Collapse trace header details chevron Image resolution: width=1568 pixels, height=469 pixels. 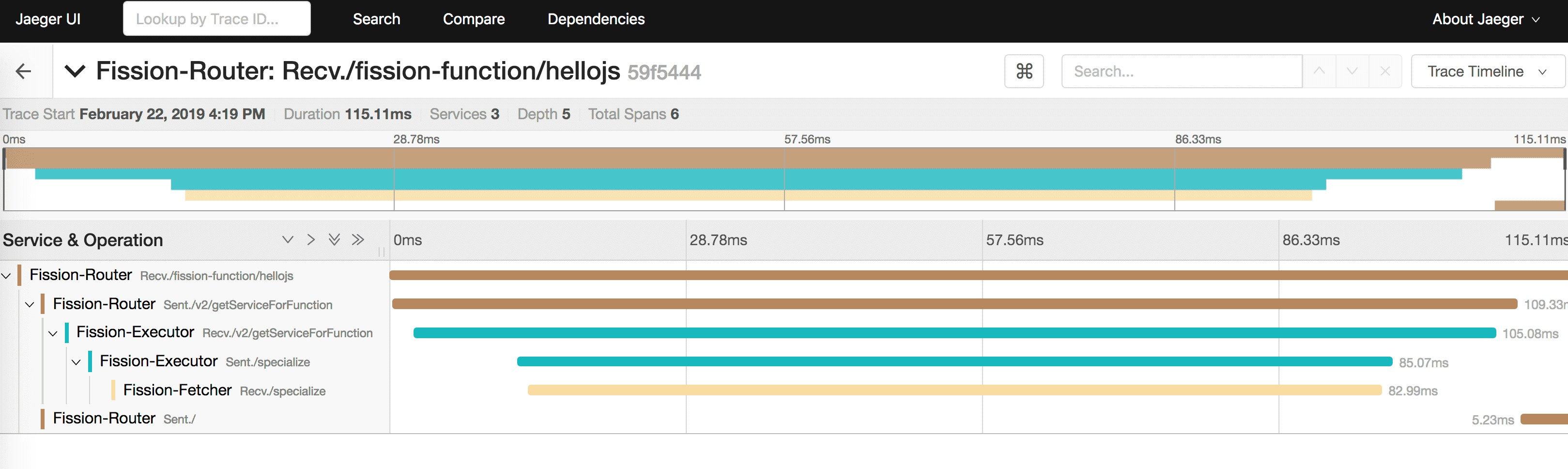coord(75,71)
